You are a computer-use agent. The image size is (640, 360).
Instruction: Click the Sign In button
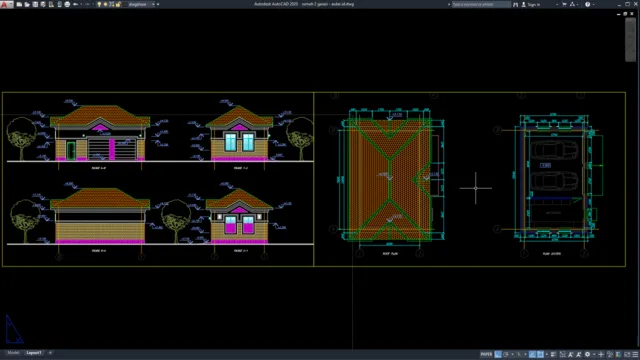(x=531, y=4)
